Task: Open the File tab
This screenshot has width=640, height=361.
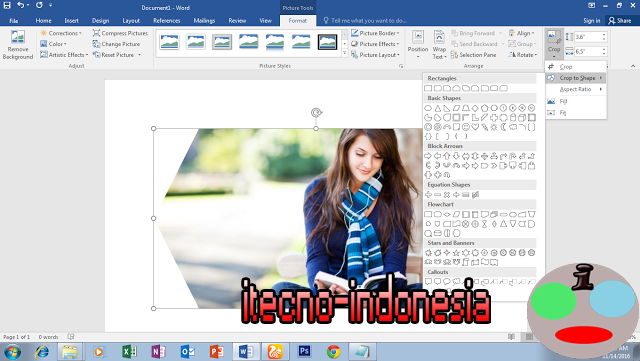Action: [13, 20]
